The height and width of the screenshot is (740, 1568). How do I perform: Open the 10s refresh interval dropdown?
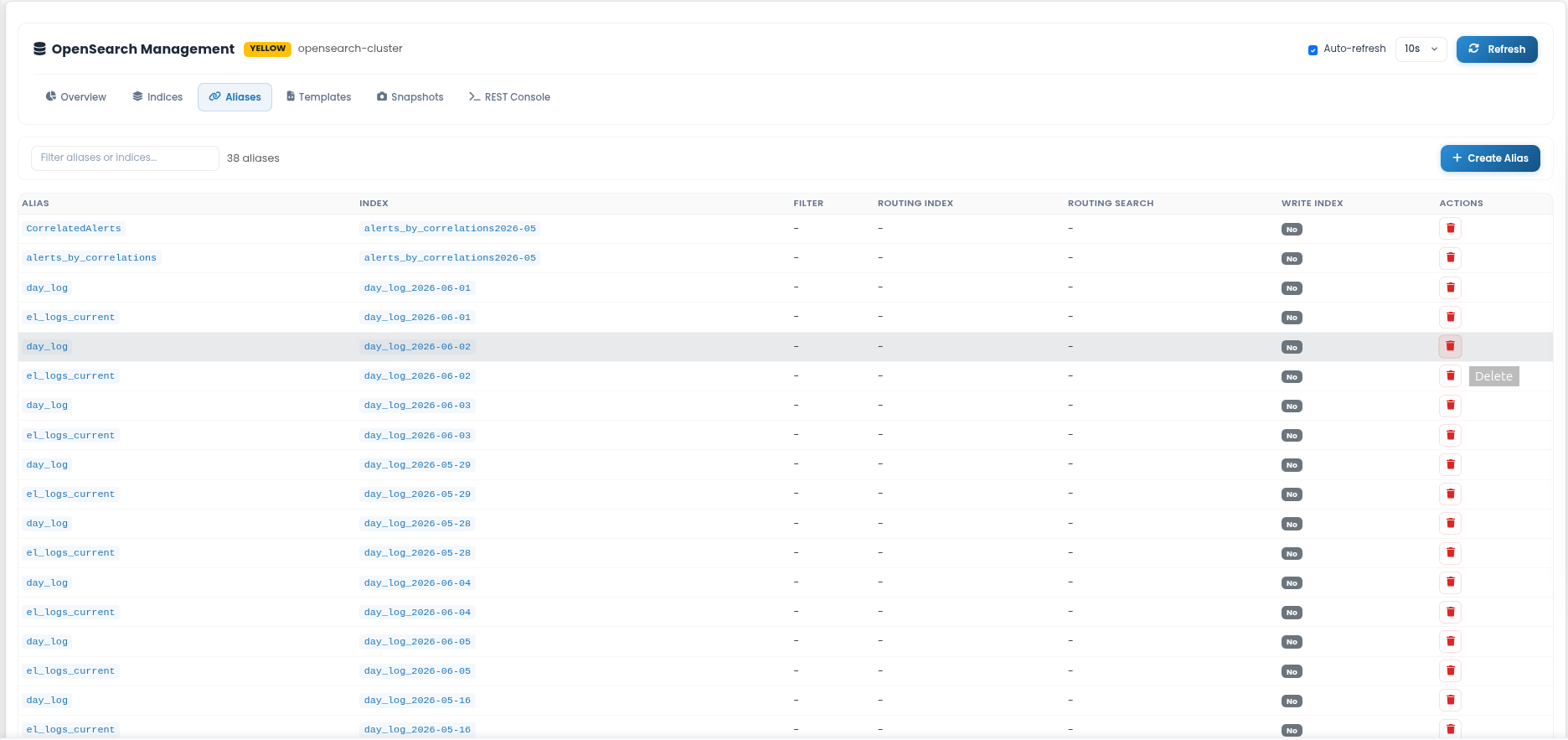(x=1421, y=49)
